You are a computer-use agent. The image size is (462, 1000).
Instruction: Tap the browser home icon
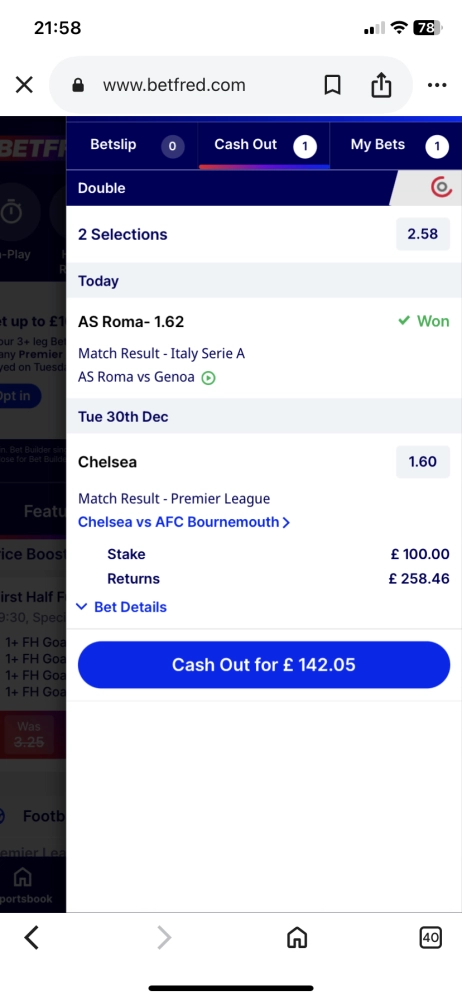(x=297, y=938)
